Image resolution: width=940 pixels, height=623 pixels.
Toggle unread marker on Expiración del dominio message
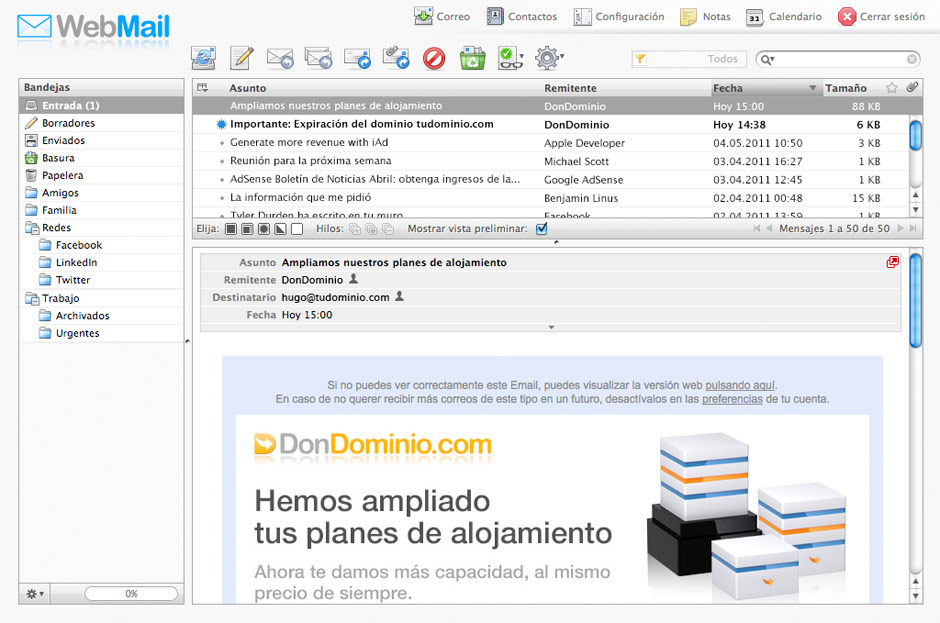tap(221, 124)
